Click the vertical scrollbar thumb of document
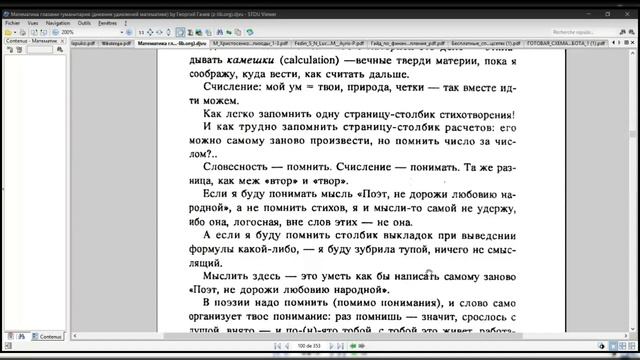The image size is (640, 360). tap(633, 134)
